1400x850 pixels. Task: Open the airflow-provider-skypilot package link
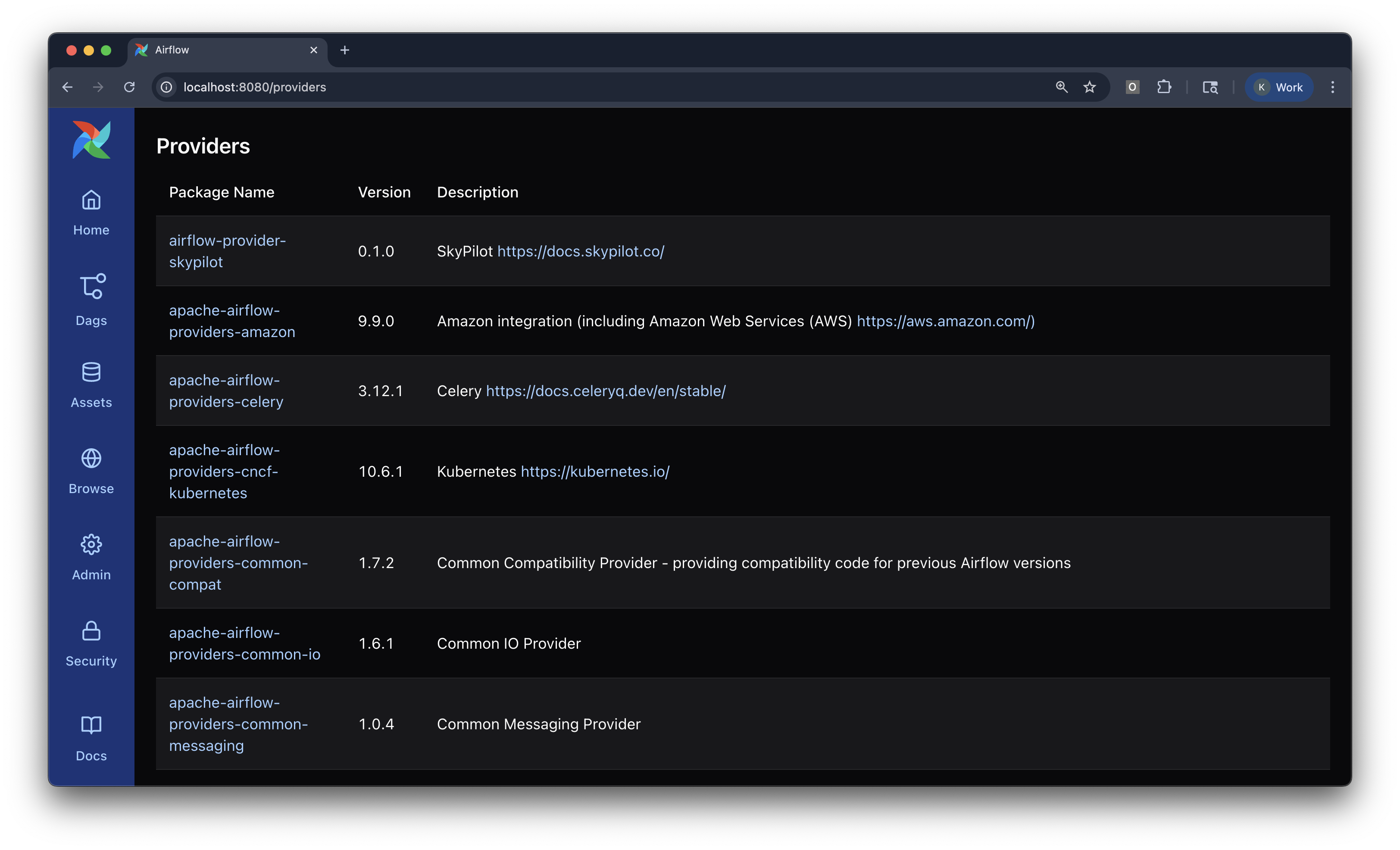tap(227, 251)
